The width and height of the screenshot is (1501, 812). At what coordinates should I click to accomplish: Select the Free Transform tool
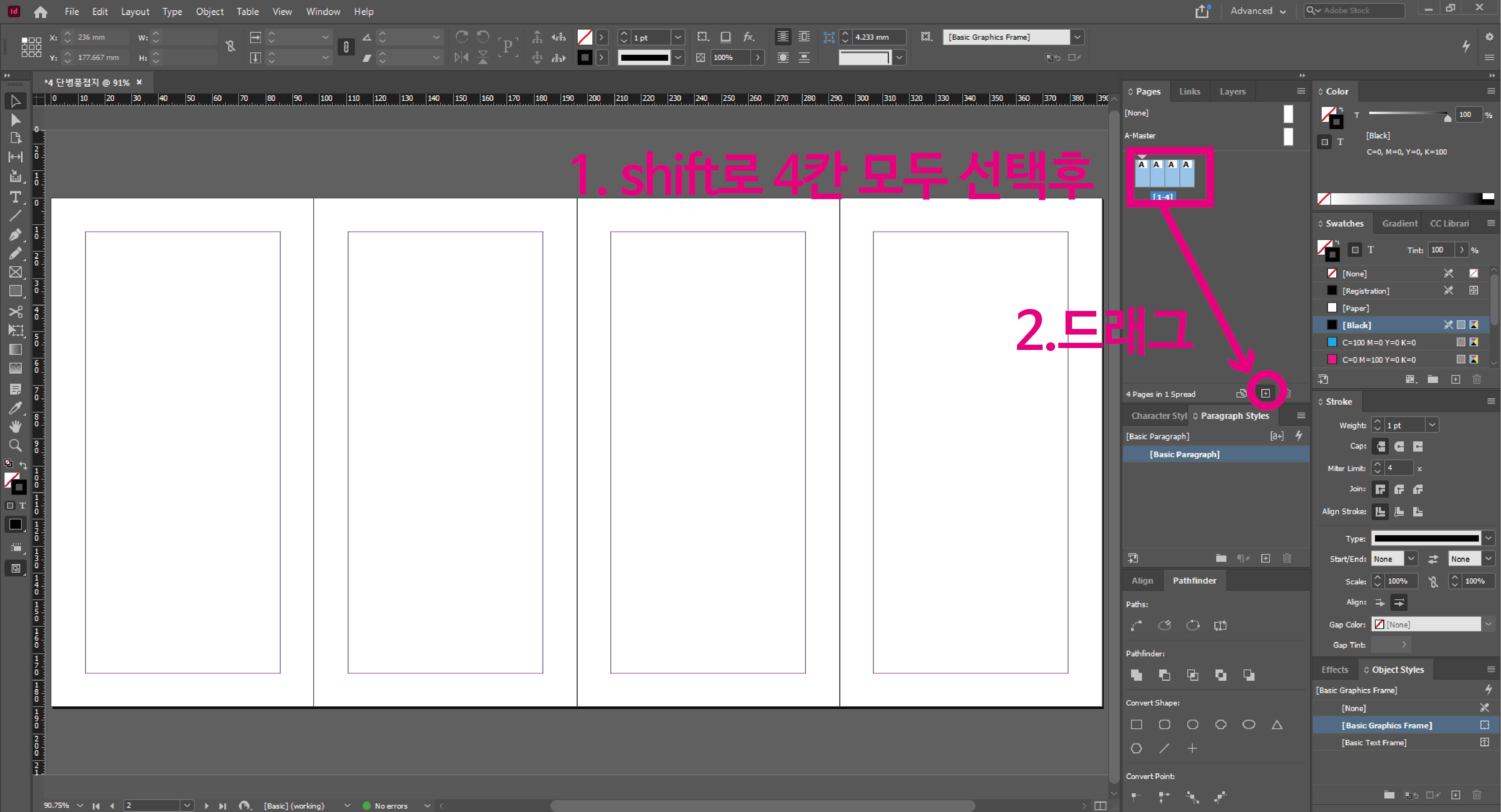[x=16, y=330]
